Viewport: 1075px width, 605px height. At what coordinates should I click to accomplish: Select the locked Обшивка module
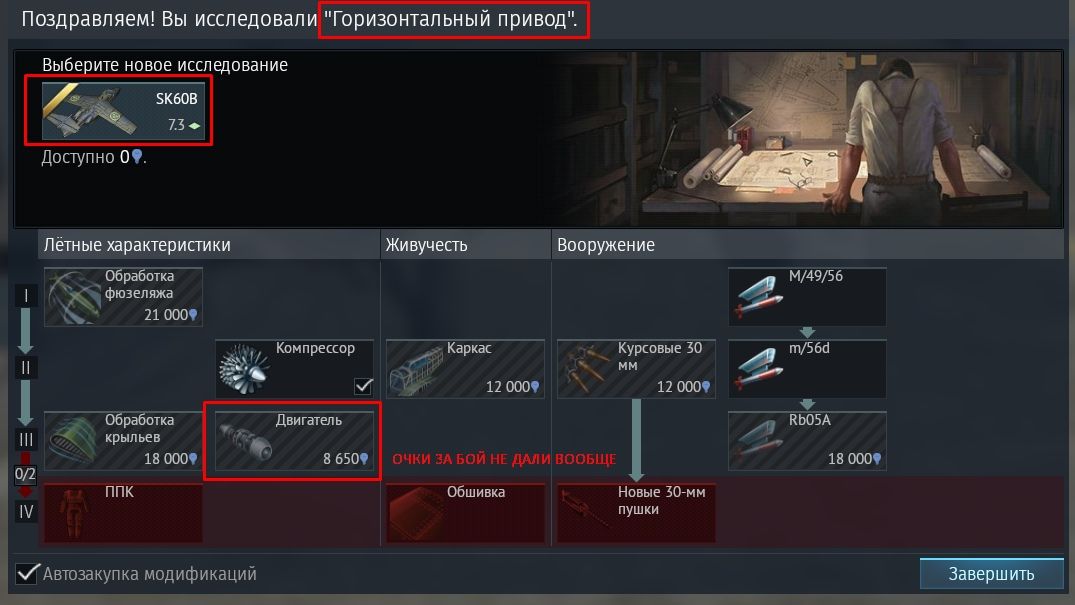pyautogui.click(x=466, y=513)
